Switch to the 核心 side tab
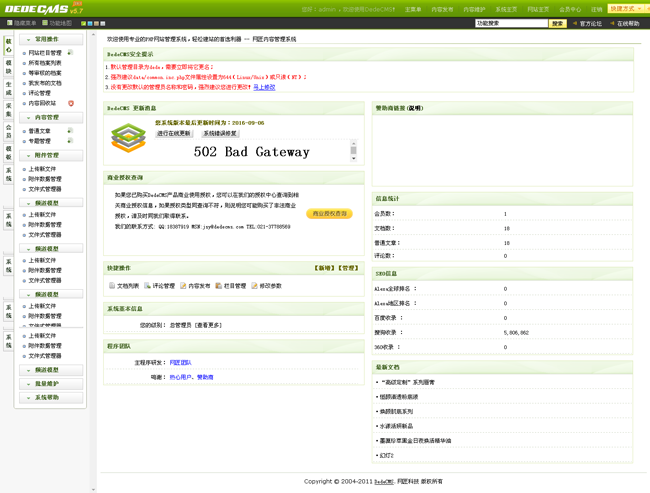 point(9,46)
